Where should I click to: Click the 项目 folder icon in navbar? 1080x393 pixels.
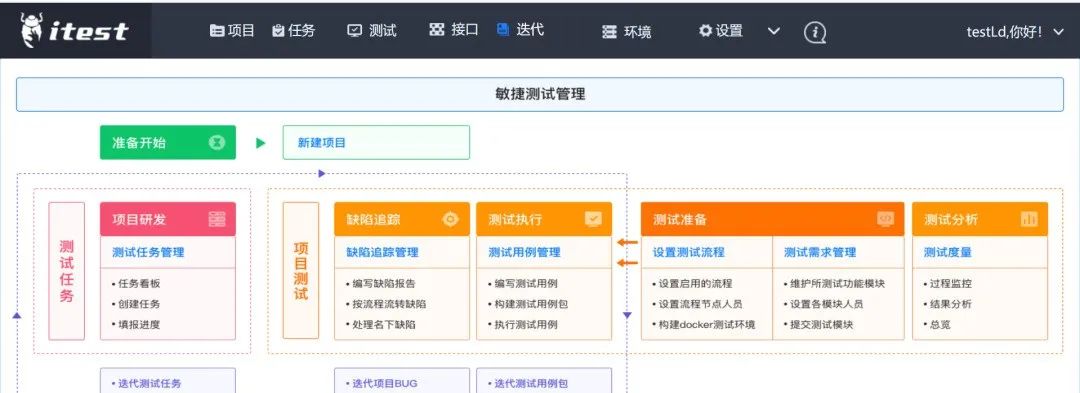point(217,30)
